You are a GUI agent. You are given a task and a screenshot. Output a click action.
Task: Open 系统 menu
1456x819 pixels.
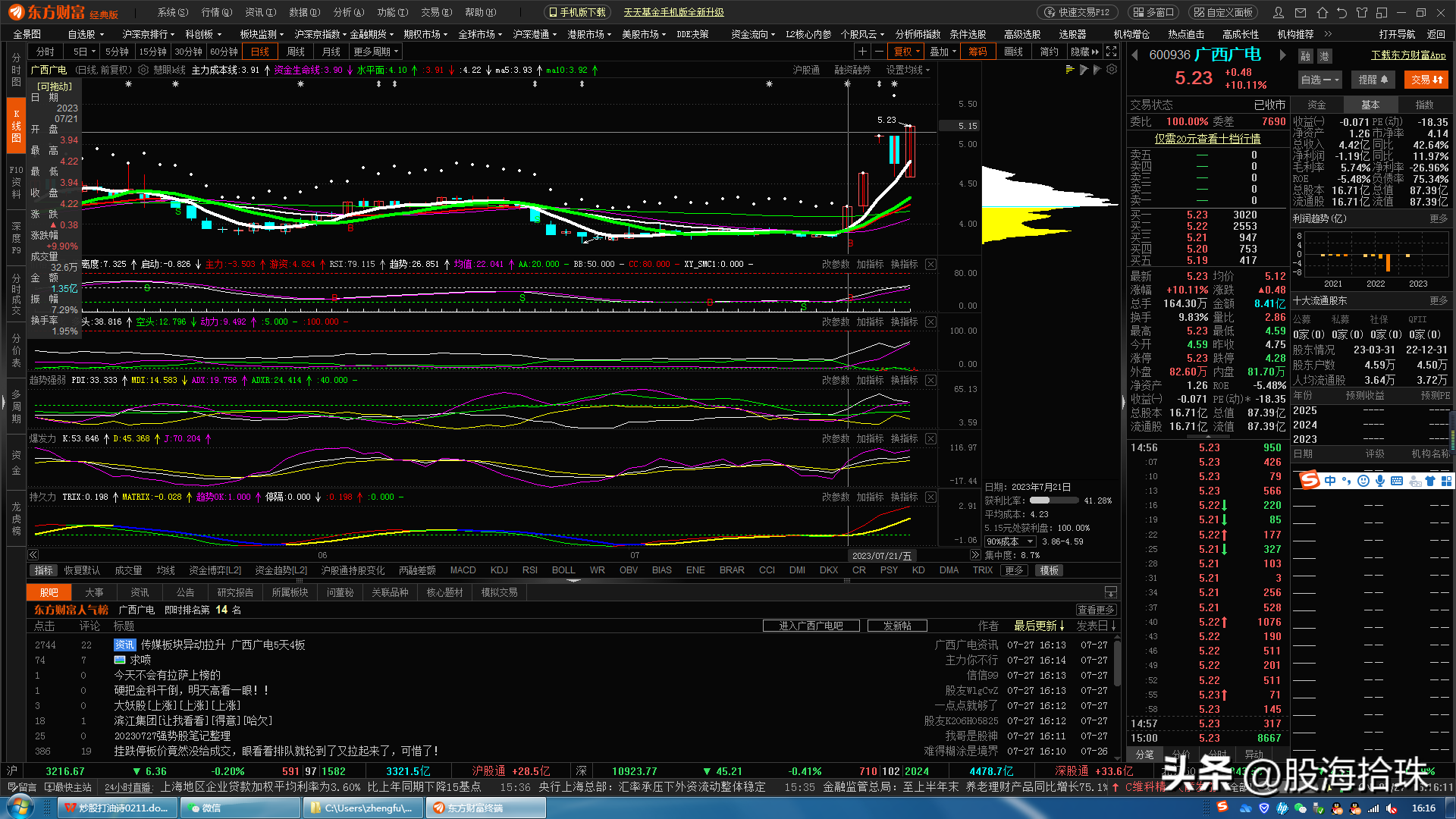coord(171,12)
